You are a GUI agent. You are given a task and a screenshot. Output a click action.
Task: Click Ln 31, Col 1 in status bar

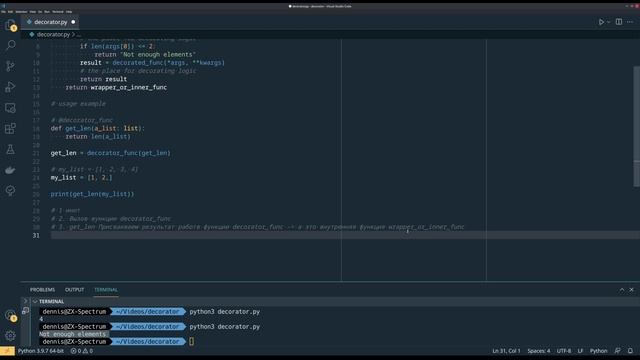point(506,351)
